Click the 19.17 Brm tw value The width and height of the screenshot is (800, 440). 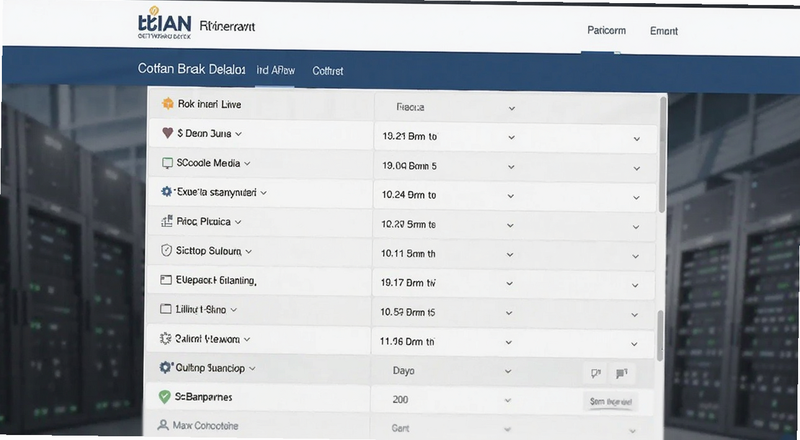coord(408,283)
